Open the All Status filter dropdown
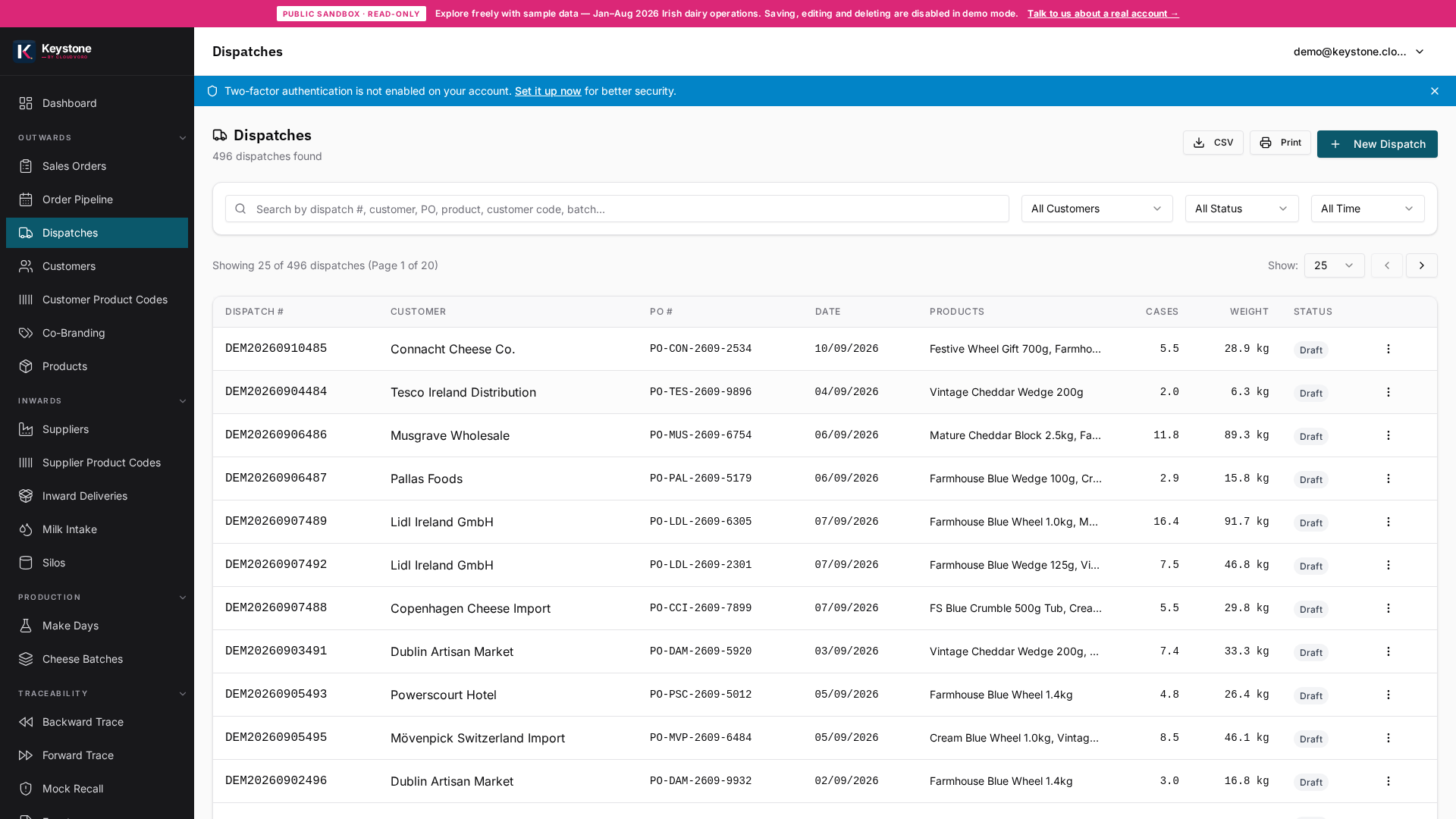 [x=1241, y=209]
